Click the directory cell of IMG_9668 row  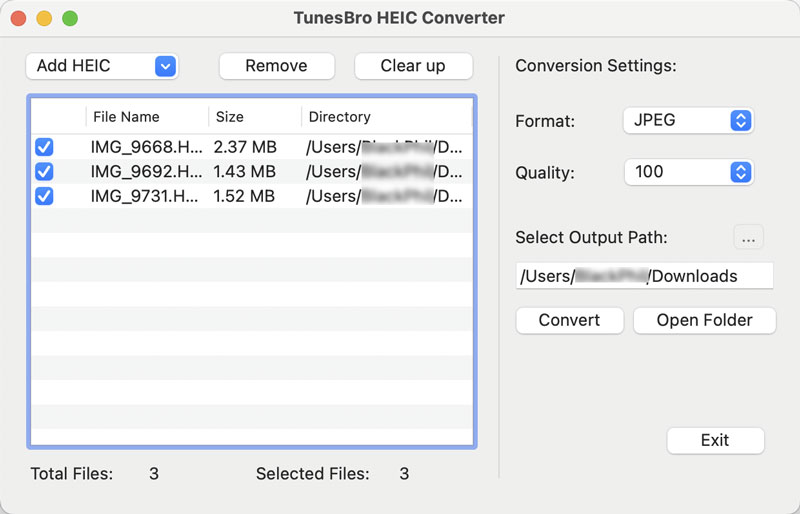click(384, 147)
